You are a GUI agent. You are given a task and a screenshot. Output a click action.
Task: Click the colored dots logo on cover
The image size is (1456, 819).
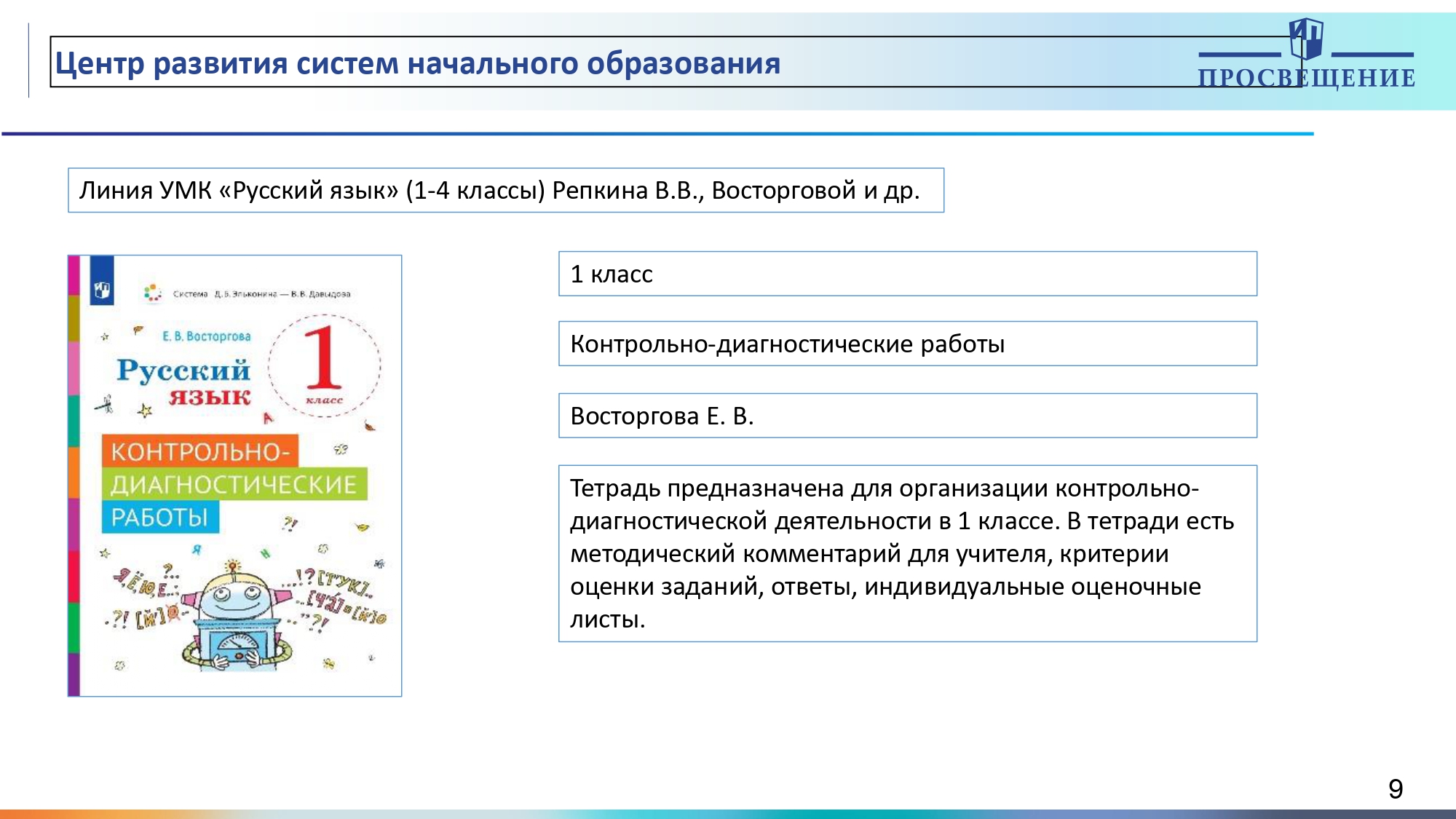click(152, 293)
